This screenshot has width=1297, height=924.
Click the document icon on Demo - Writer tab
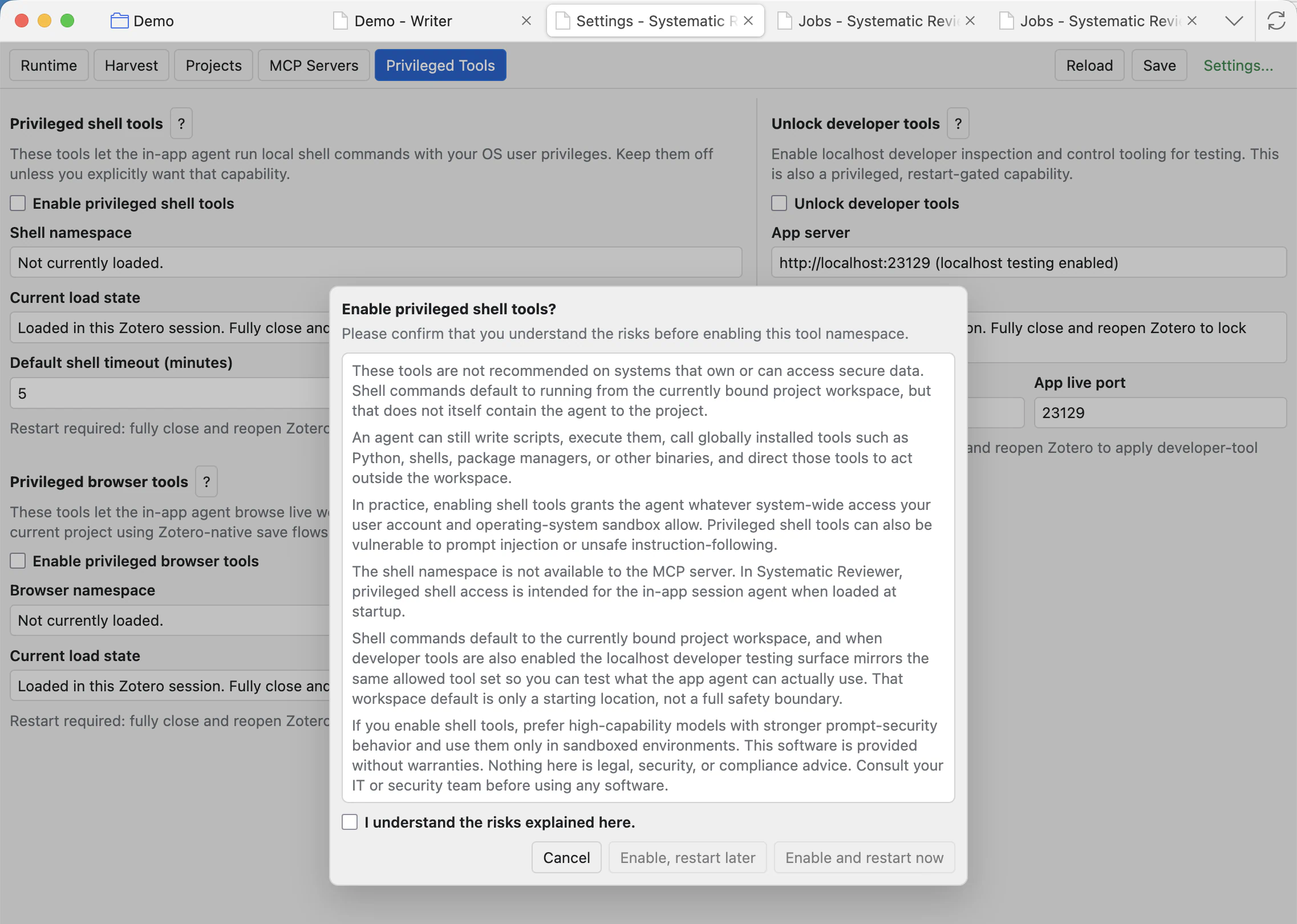(341, 21)
